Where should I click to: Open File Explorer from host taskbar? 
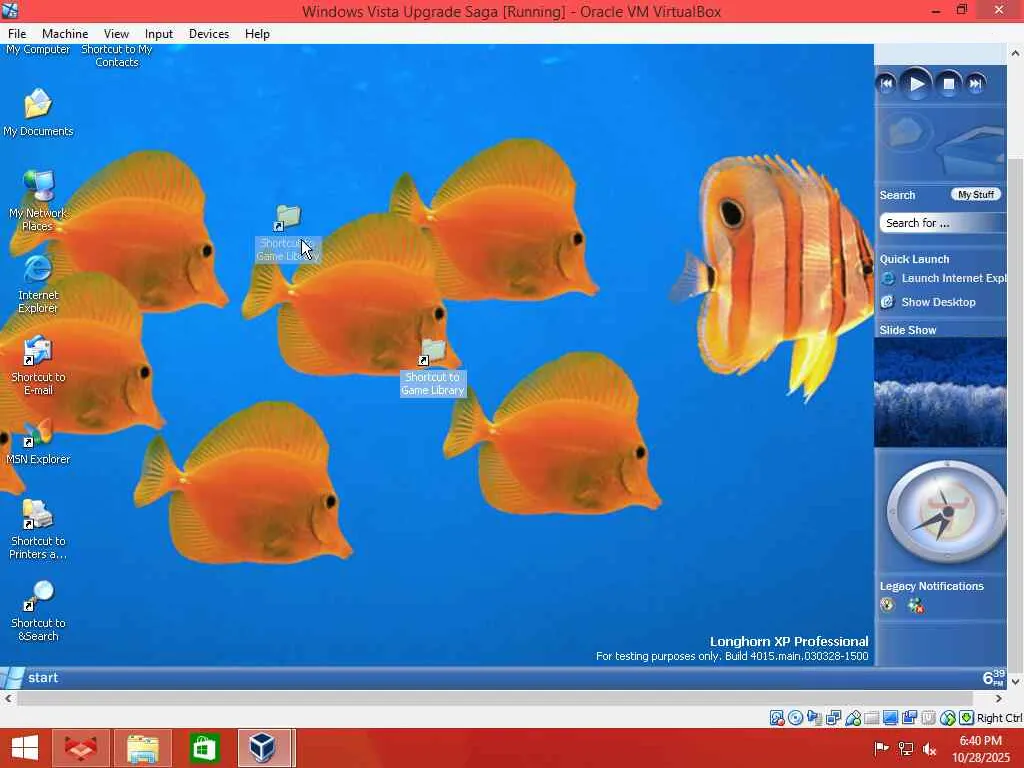[x=143, y=748]
